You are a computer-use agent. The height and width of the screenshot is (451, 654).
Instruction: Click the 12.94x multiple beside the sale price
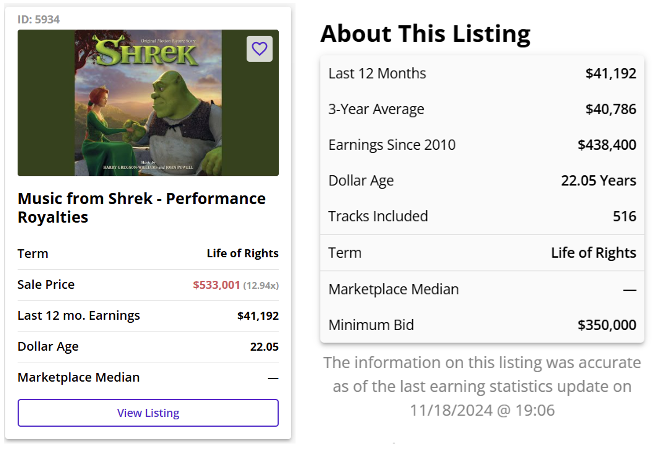[261, 285]
